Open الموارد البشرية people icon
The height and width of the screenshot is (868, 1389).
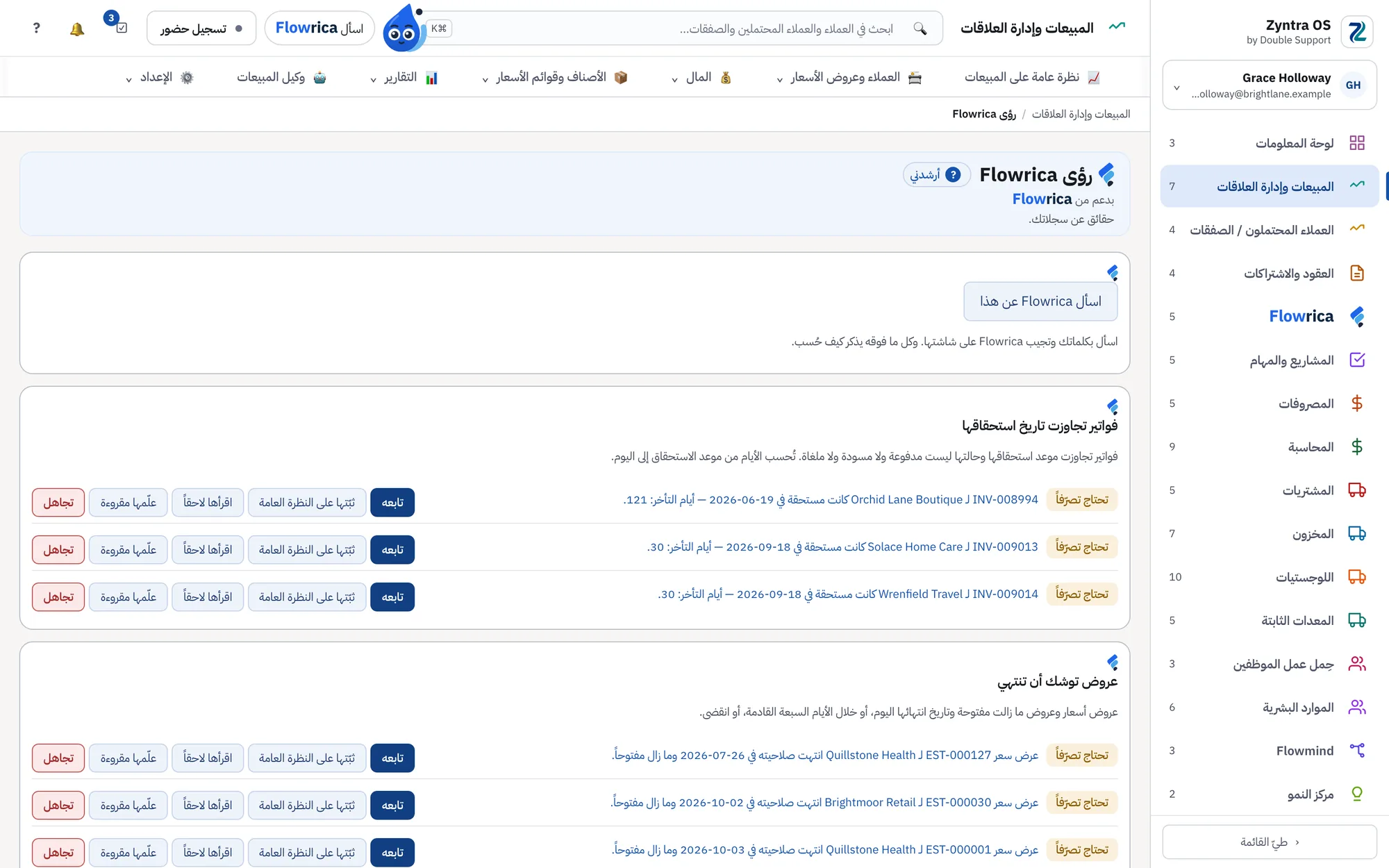click(x=1357, y=707)
